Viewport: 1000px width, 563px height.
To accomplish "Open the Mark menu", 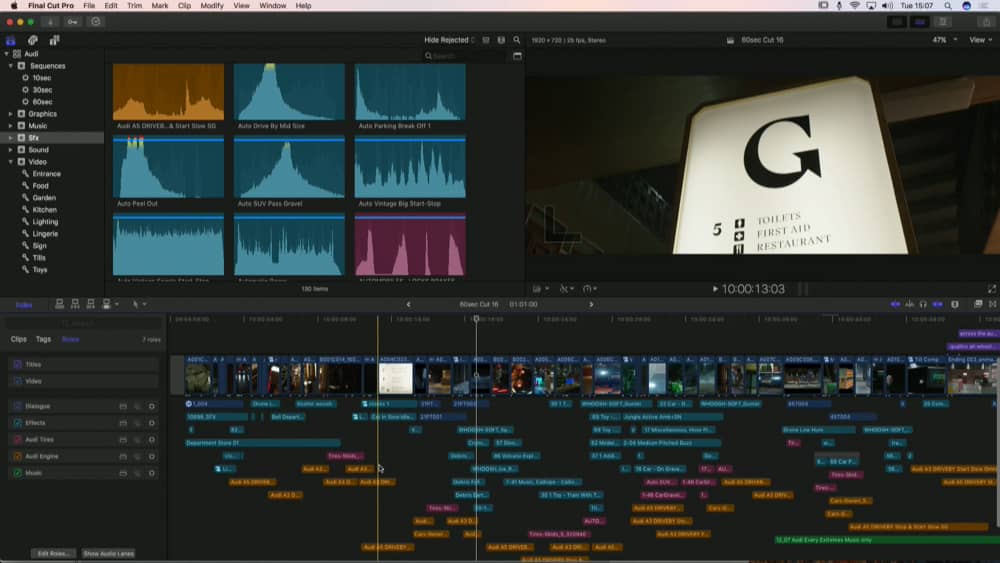I will click(x=159, y=6).
